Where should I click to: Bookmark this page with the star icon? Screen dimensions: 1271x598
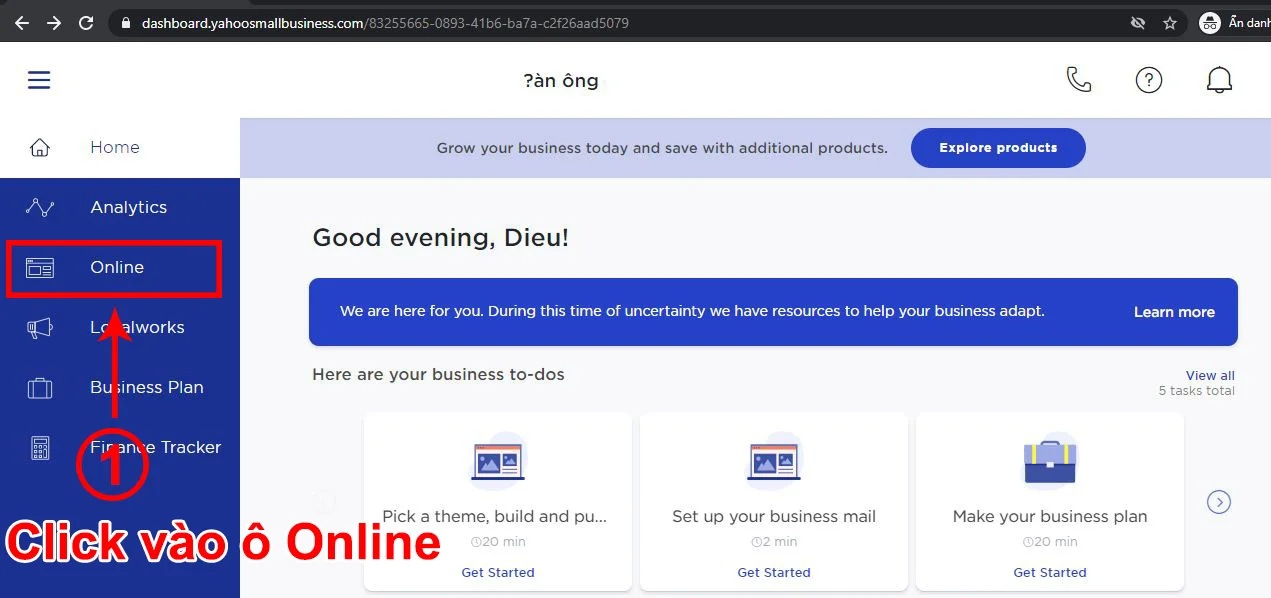point(1168,21)
